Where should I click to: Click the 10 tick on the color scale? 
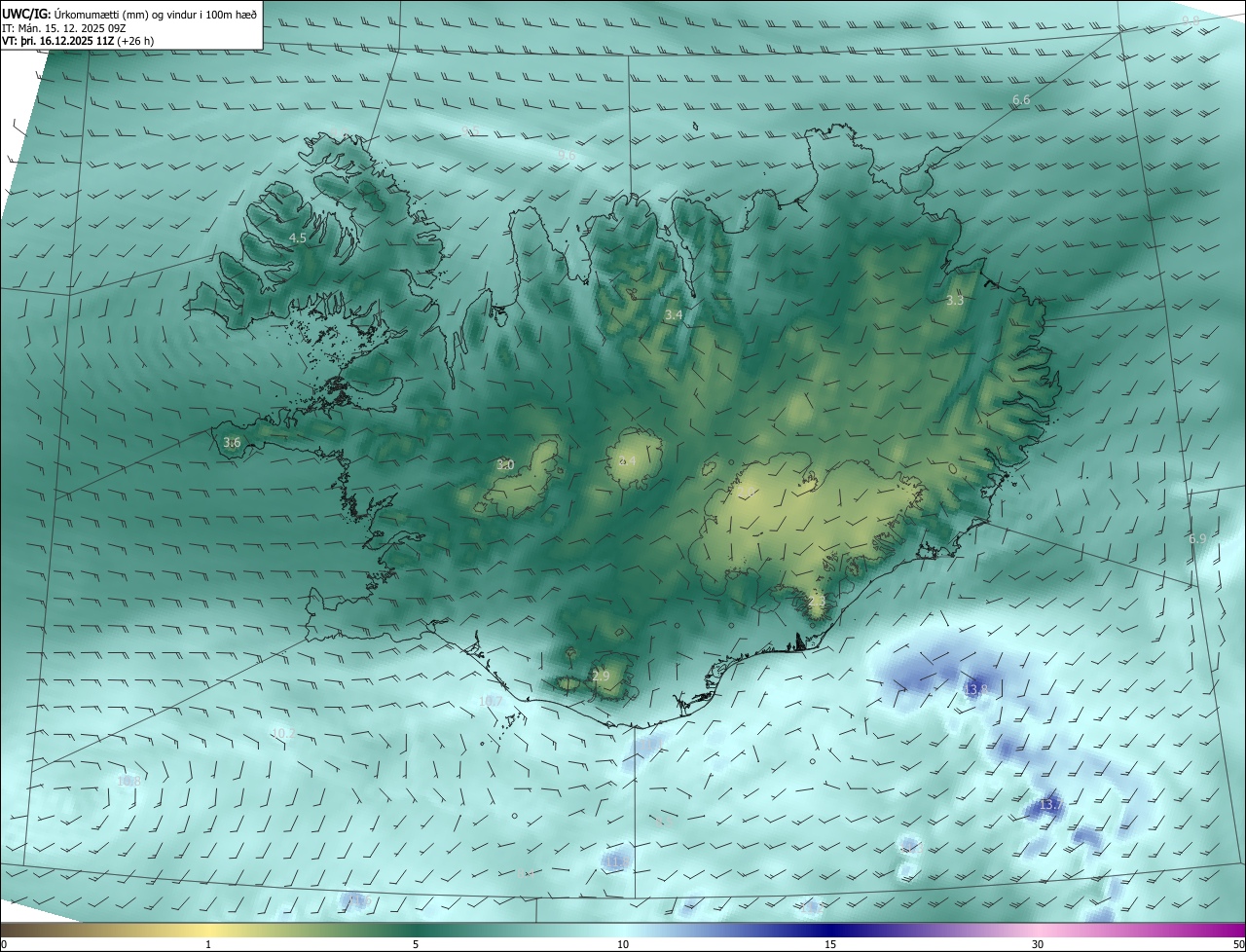pos(623,944)
